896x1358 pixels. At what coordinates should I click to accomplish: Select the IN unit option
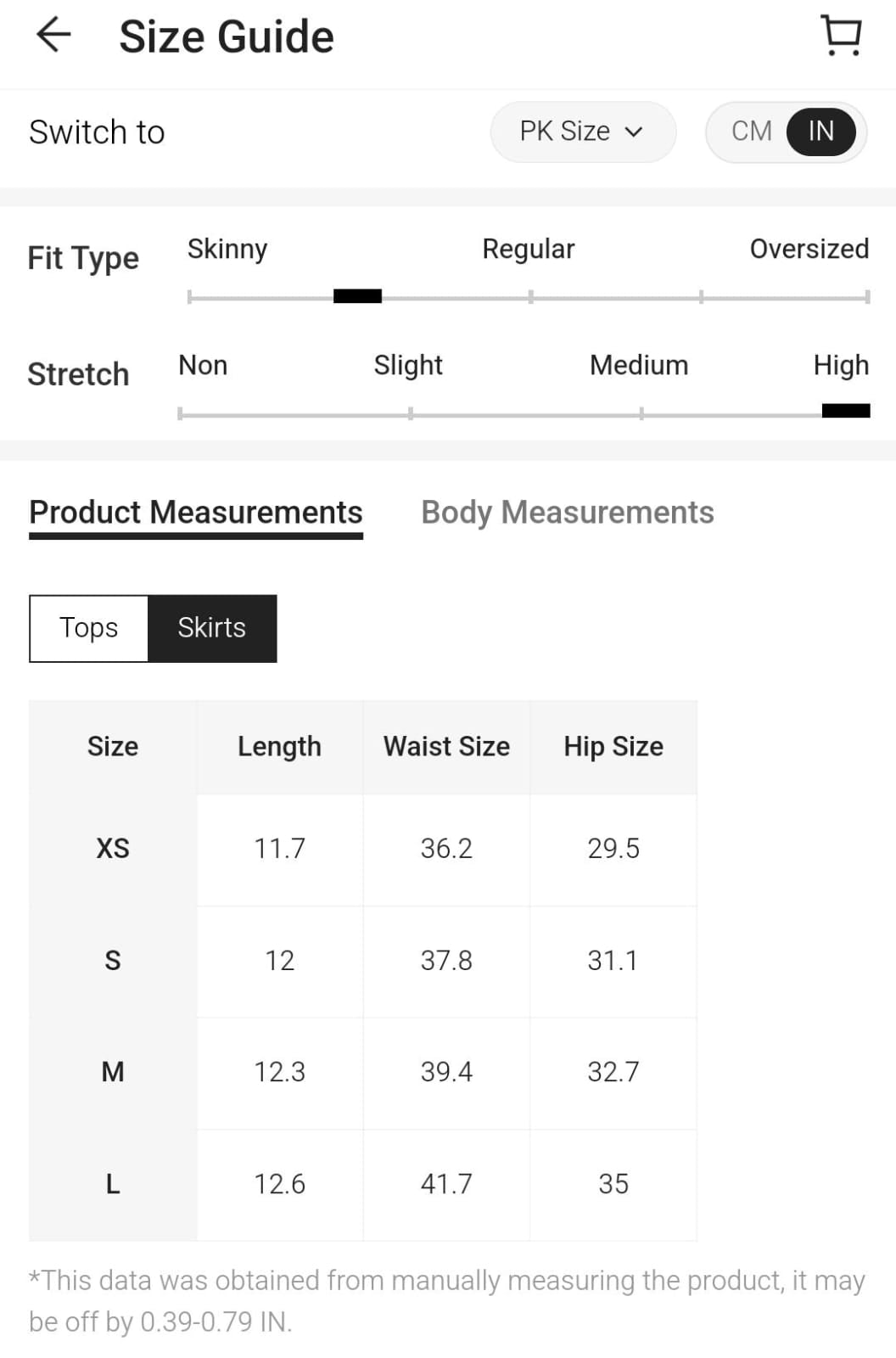(x=820, y=132)
